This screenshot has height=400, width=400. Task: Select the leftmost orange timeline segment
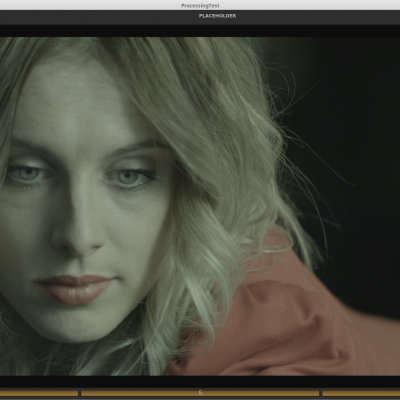click(39, 393)
